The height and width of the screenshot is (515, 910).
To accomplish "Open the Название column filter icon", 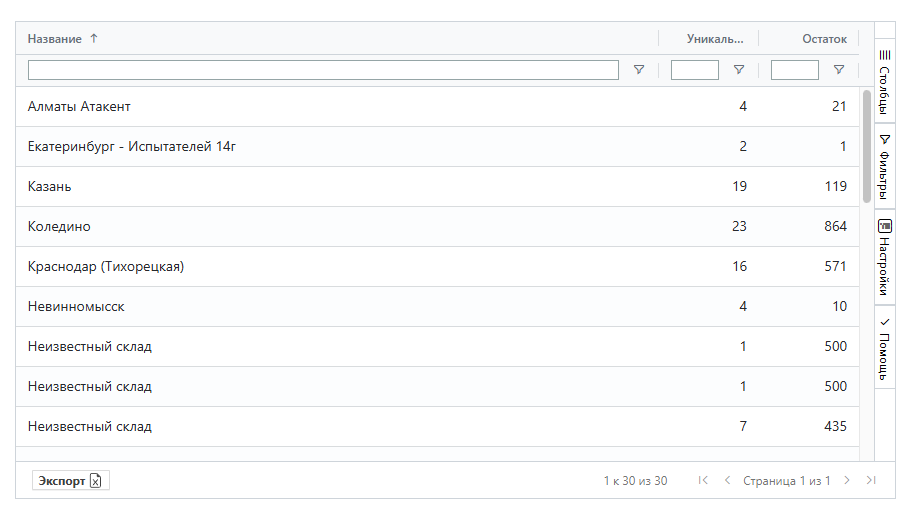I will coord(638,70).
